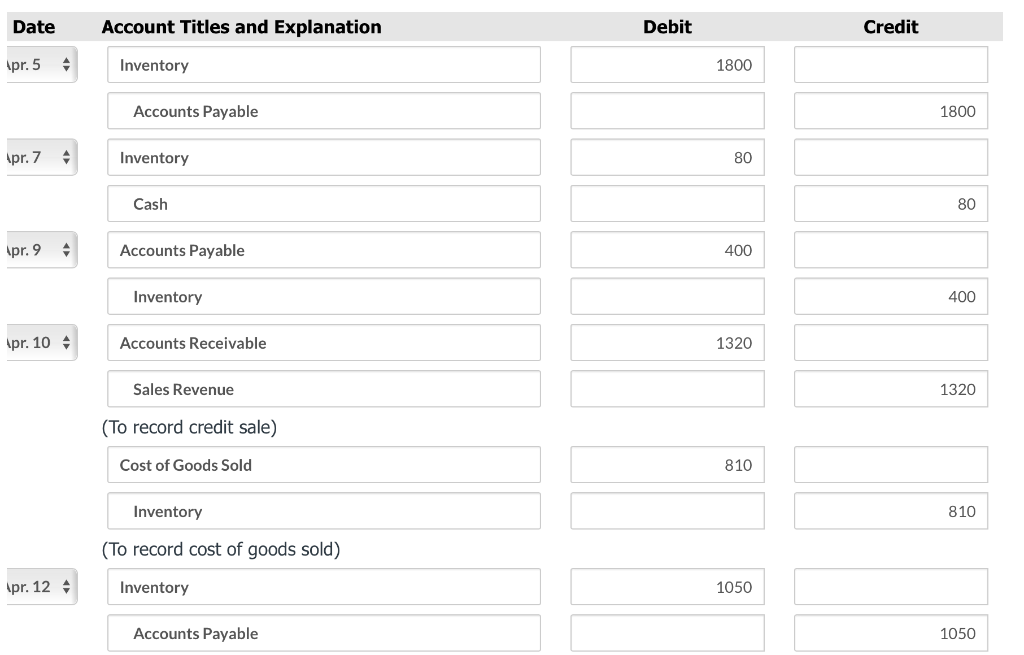This screenshot has height=655, width=1024.
Task: Select the Accounts Receivable account title field
Action: tap(324, 343)
